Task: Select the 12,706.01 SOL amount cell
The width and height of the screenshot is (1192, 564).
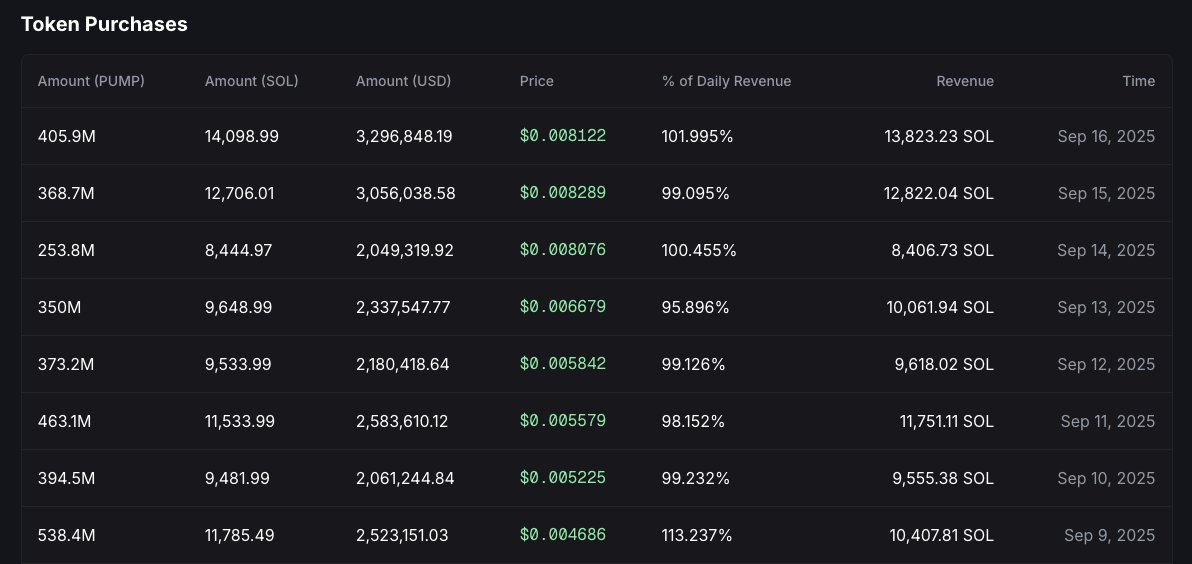Action: pos(239,194)
